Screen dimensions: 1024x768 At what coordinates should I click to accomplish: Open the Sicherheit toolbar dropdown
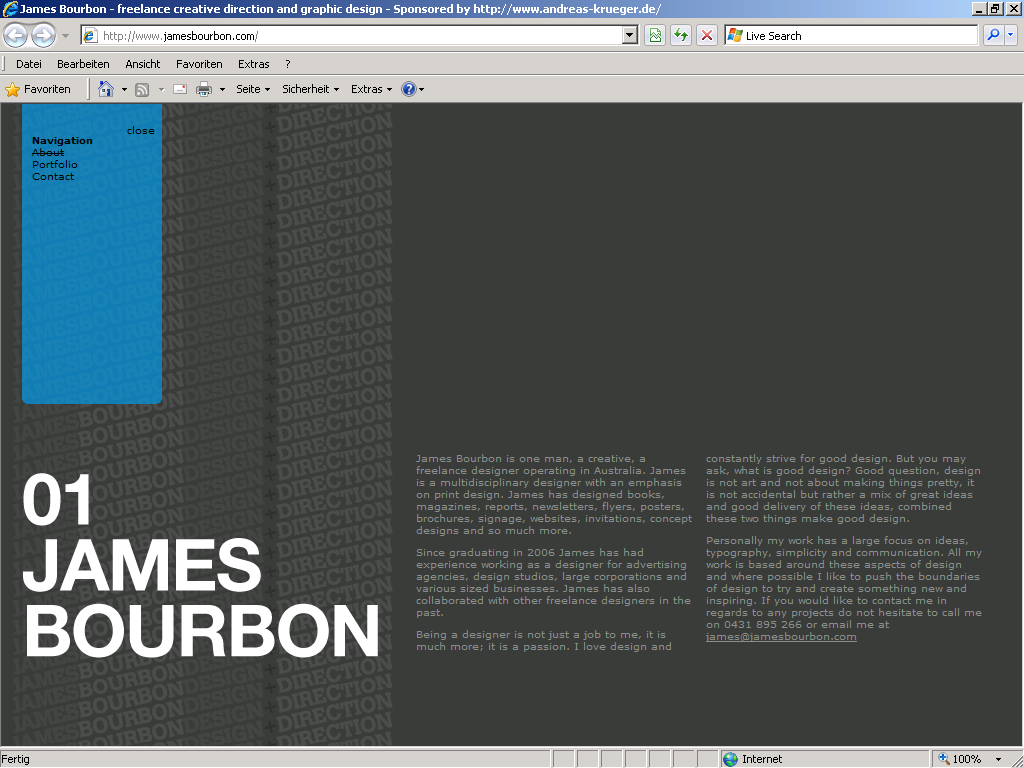pos(310,89)
